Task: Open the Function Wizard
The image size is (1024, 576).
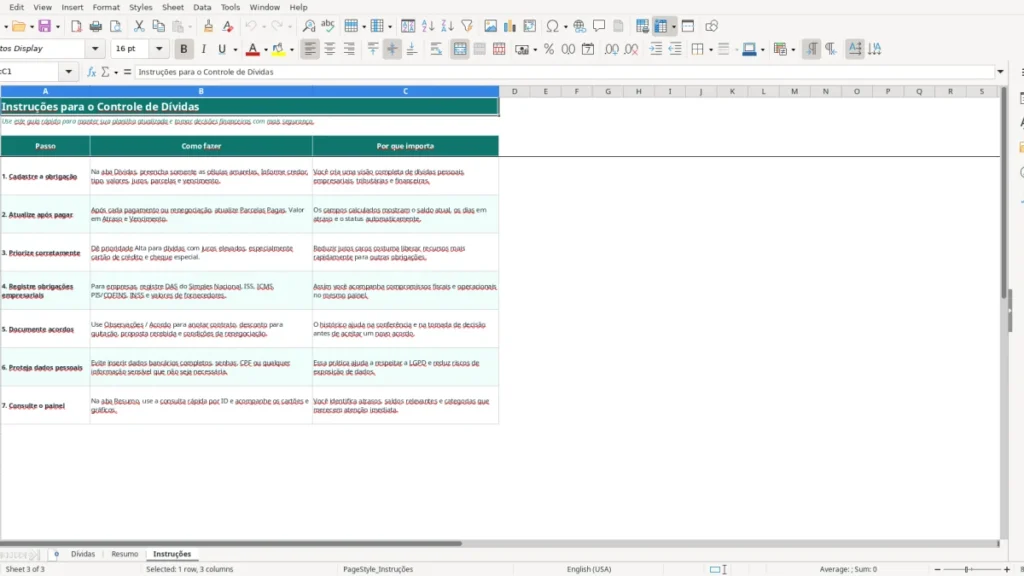Action: pyautogui.click(x=91, y=72)
